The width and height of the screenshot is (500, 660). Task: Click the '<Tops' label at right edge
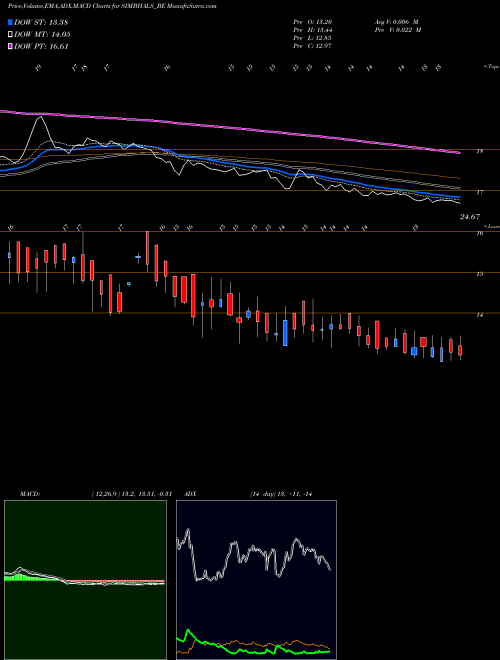pyautogui.click(x=492, y=67)
